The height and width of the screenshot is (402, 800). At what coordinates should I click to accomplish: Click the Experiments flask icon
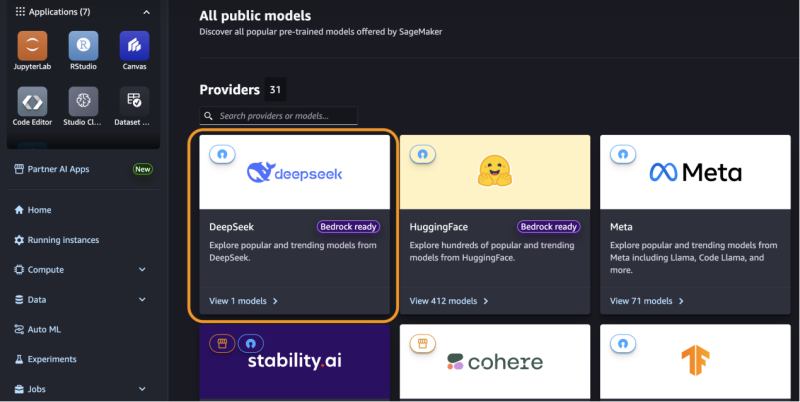click(x=19, y=359)
